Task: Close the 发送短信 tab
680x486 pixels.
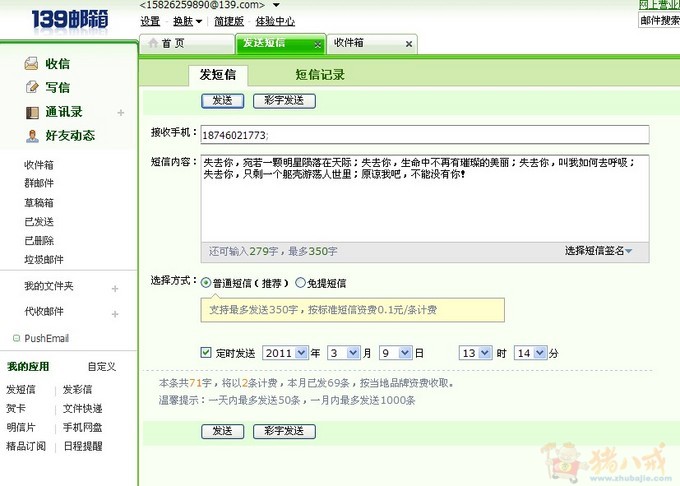Action: (x=317, y=45)
